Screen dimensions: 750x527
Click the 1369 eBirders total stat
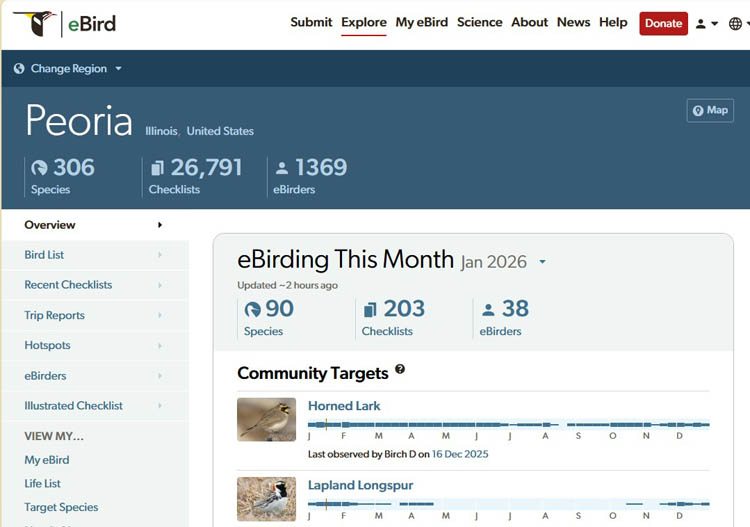pyautogui.click(x=310, y=176)
